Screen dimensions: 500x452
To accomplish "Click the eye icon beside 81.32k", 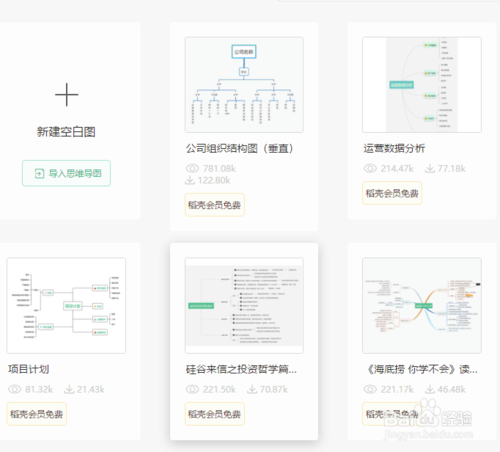I will (14, 389).
